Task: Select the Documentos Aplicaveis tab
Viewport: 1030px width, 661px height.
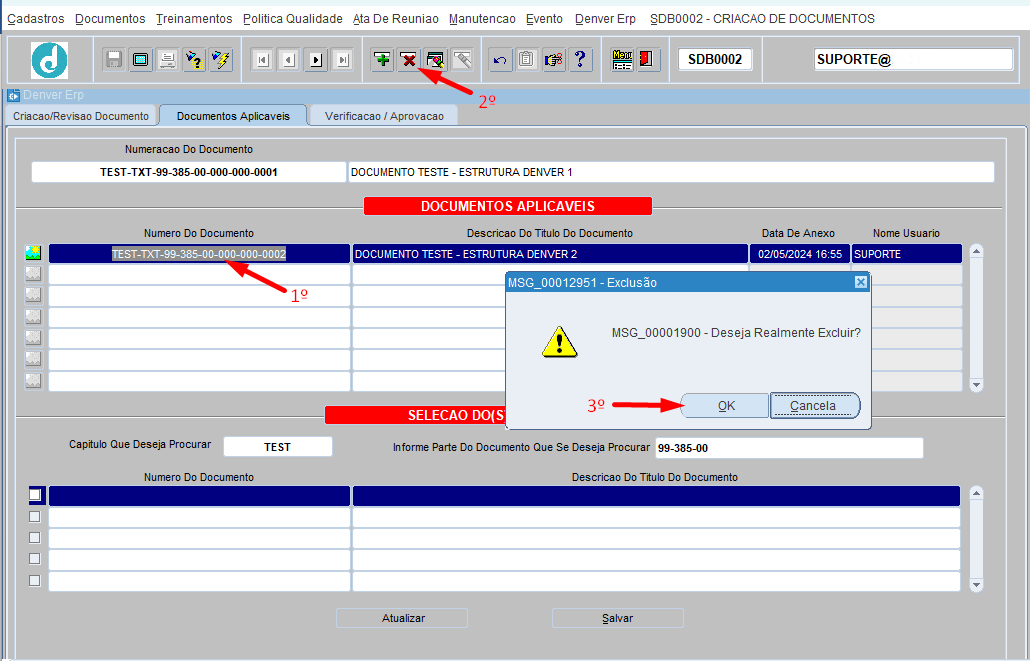Action: click(233, 116)
